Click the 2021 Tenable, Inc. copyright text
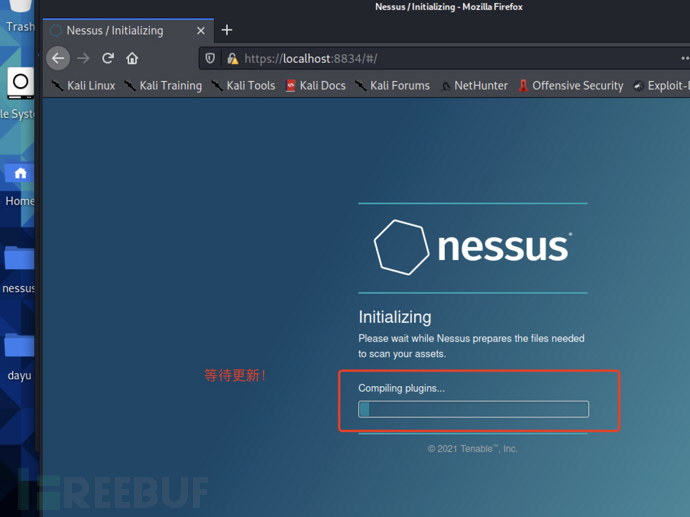The image size is (690, 517). pos(473,449)
